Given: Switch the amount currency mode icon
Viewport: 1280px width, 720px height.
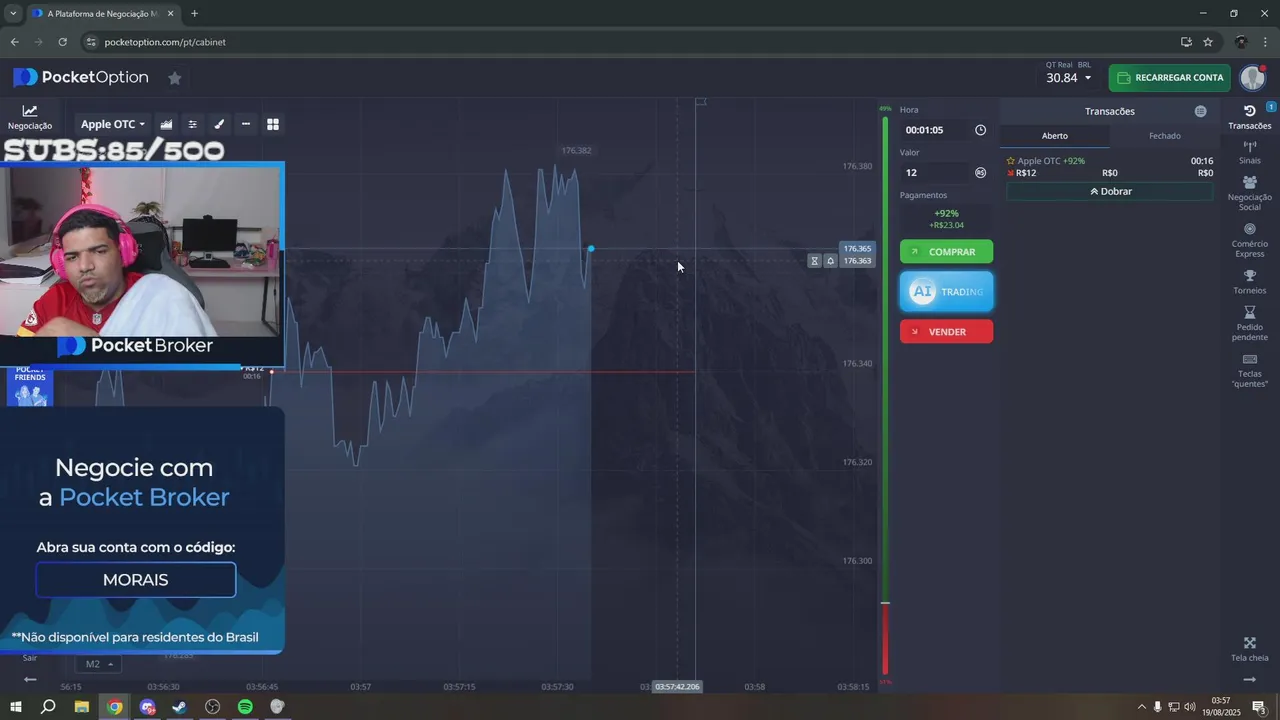Looking at the screenshot, I should click(980, 172).
